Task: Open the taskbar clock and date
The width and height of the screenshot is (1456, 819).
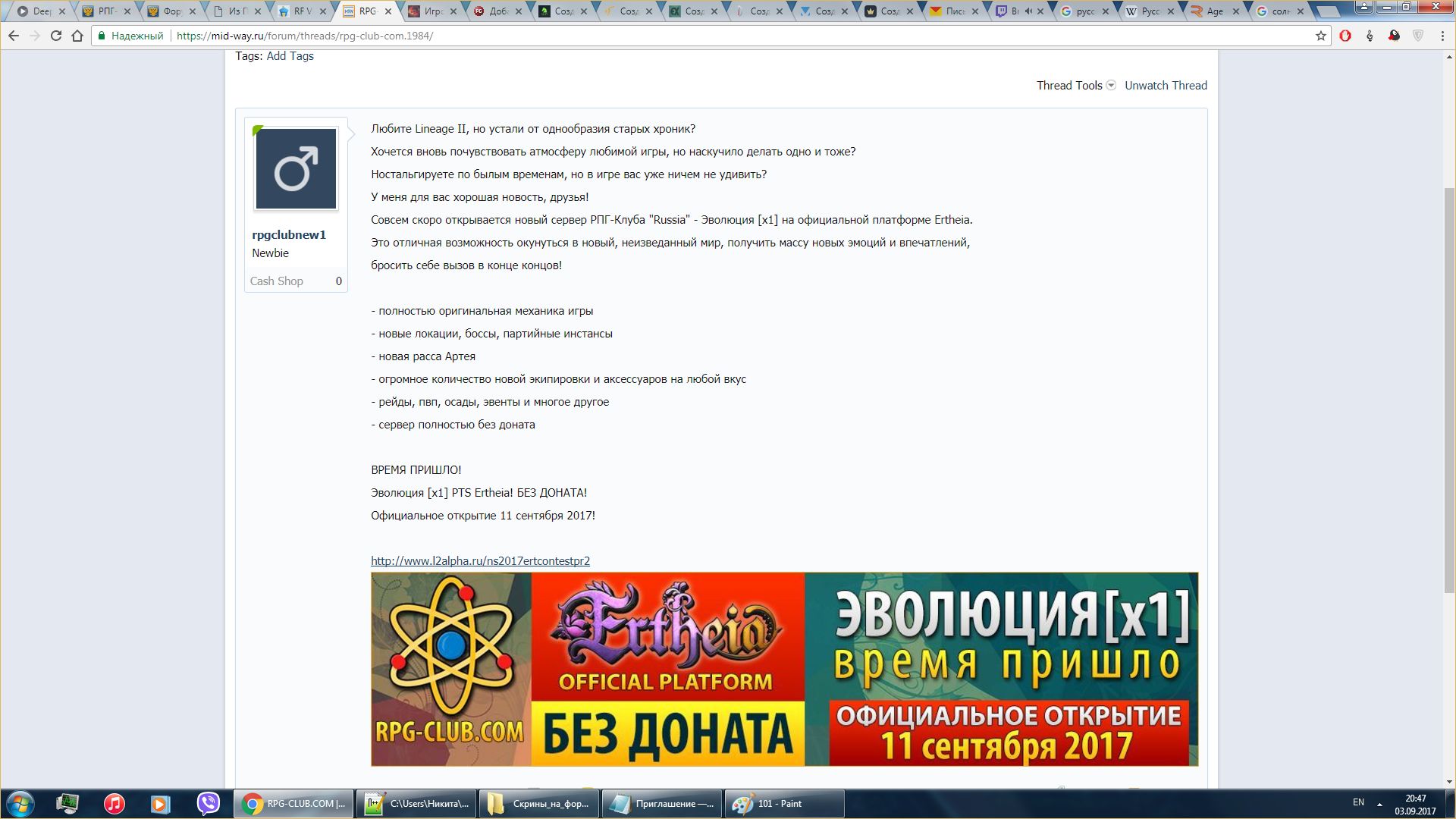Action: 1415,805
